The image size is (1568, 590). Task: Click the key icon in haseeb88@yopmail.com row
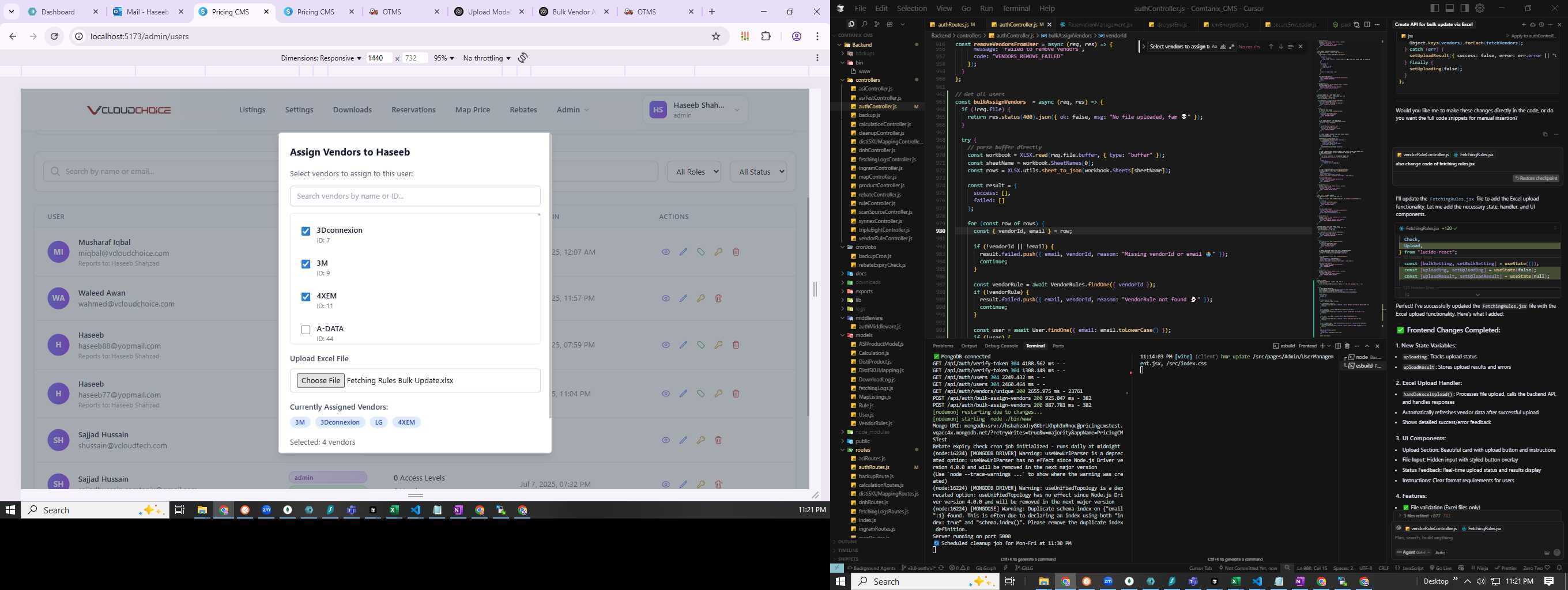718,345
